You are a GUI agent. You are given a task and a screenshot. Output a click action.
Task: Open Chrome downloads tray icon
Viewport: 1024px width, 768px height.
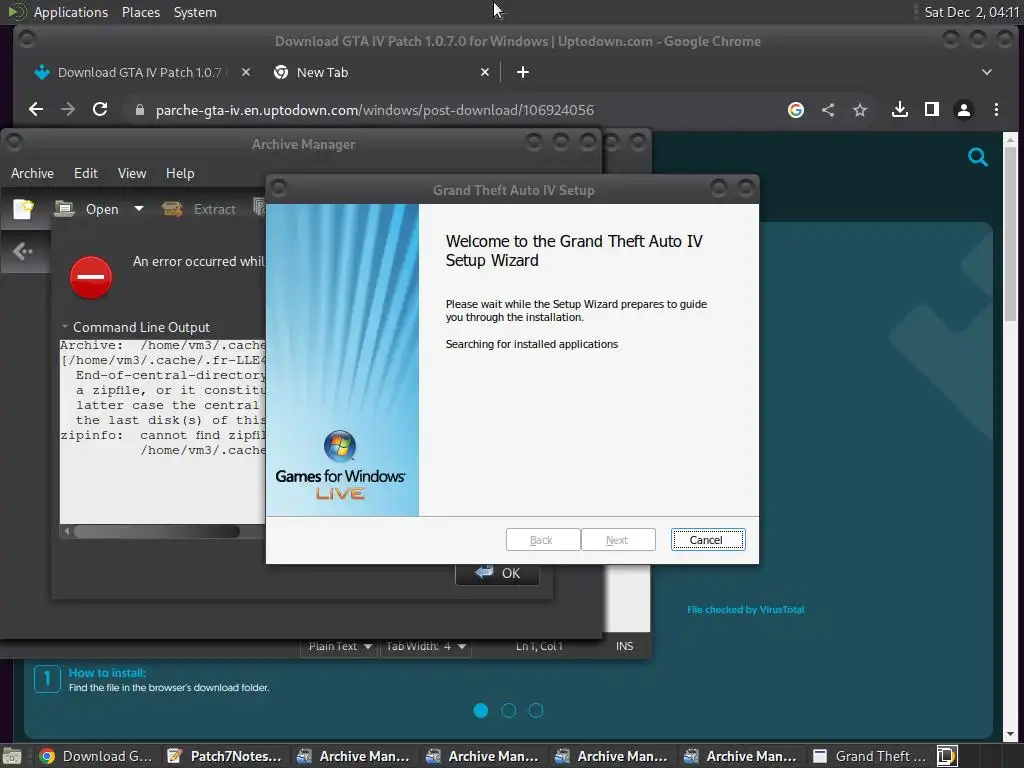pyautogui.click(x=900, y=109)
